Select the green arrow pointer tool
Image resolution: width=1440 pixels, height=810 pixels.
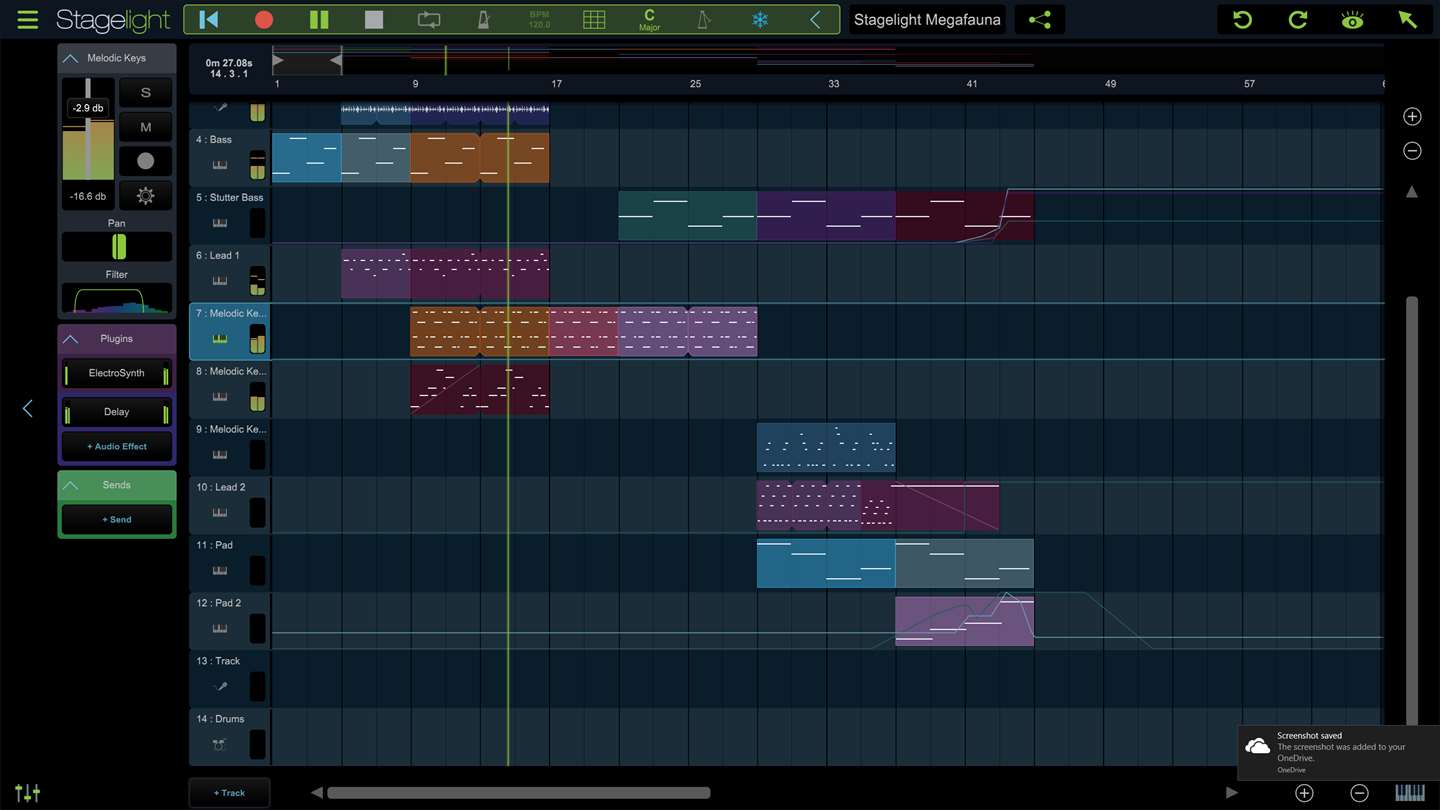pyautogui.click(x=1408, y=20)
